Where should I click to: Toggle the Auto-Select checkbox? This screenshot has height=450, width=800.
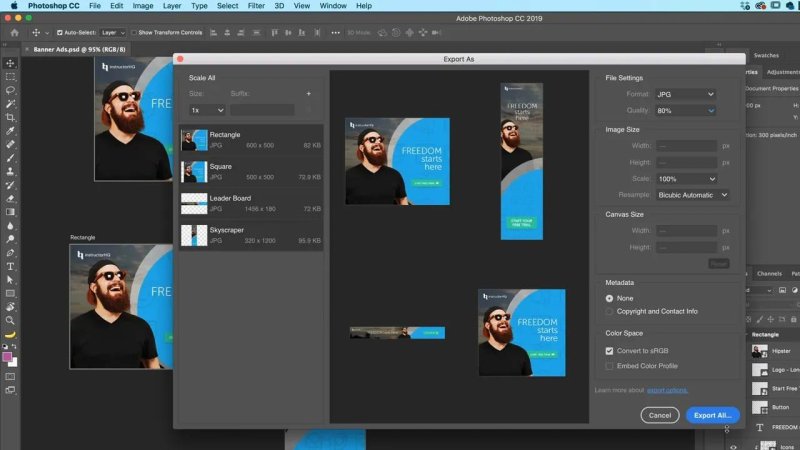point(60,33)
